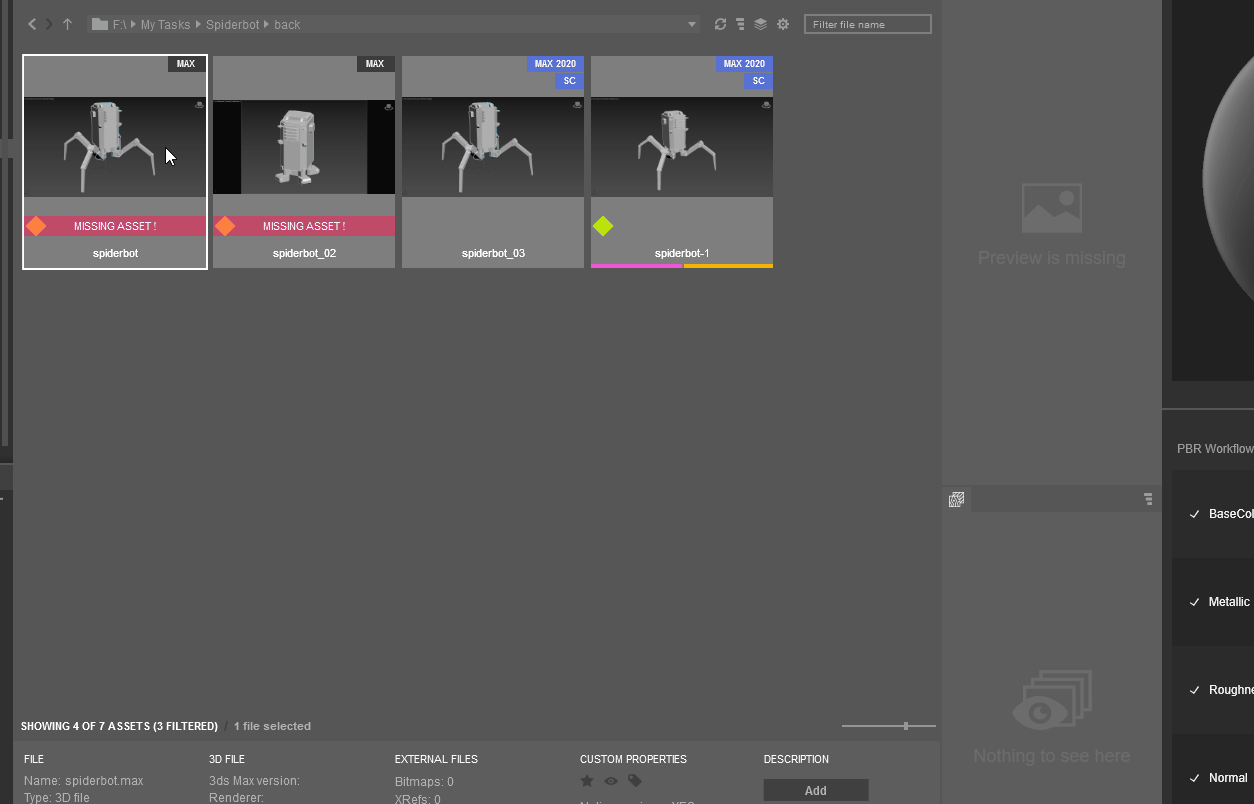Click MISSING ASSET banner on spiderbot
The height and width of the screenshot is (804, 1254).
coord(115,226)
